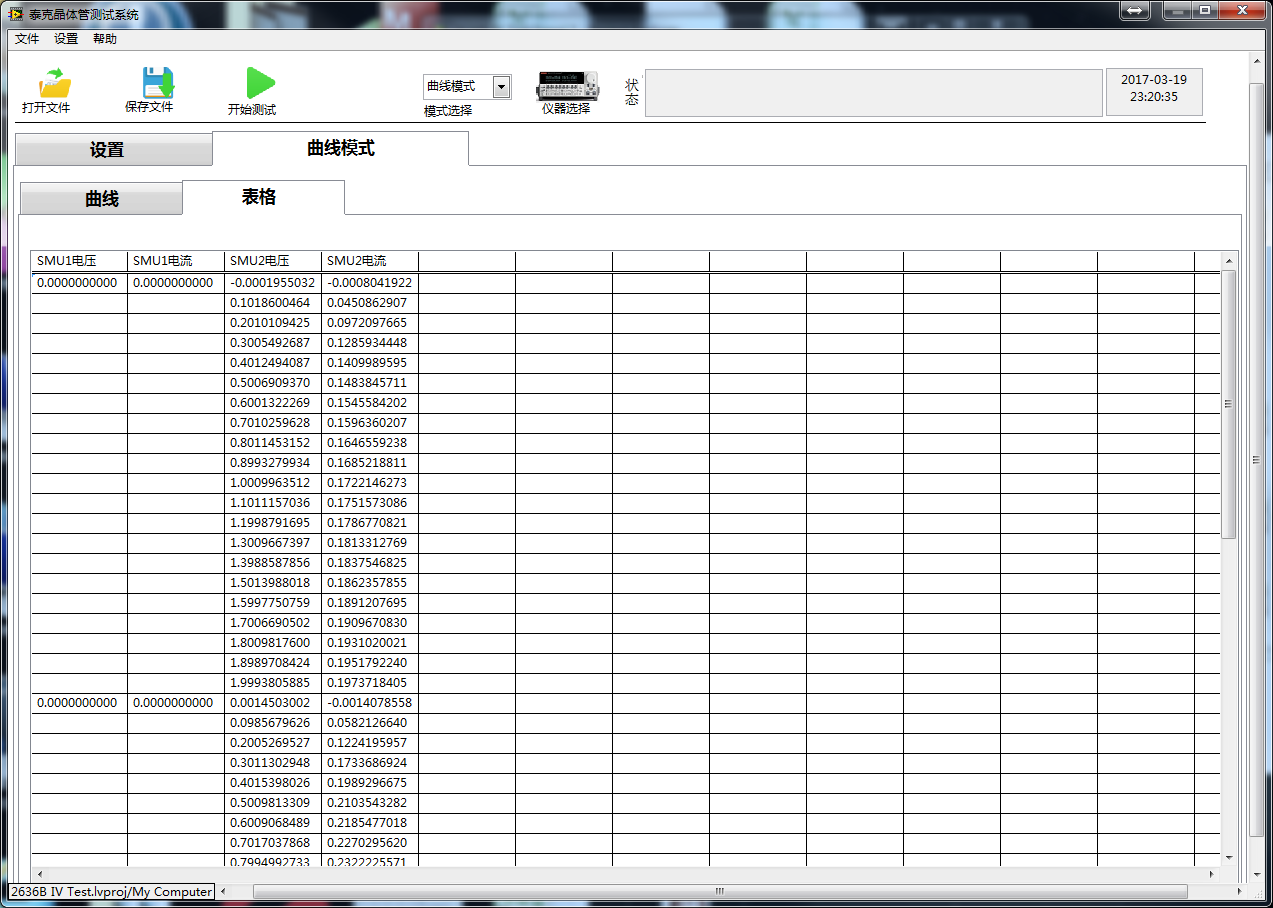Click the 保存文件 floppy disk icon
This screenshot has width=1273, height=908.
[157, 83]
